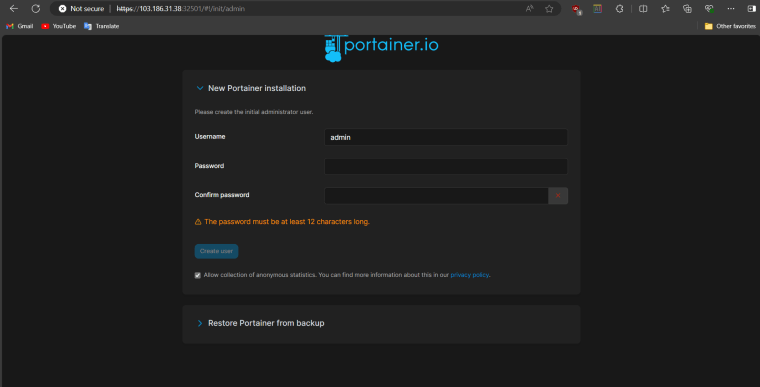Open Browser essentials heart icon
This screenshot has width=760, height=387.
click(x=709, y=9)
